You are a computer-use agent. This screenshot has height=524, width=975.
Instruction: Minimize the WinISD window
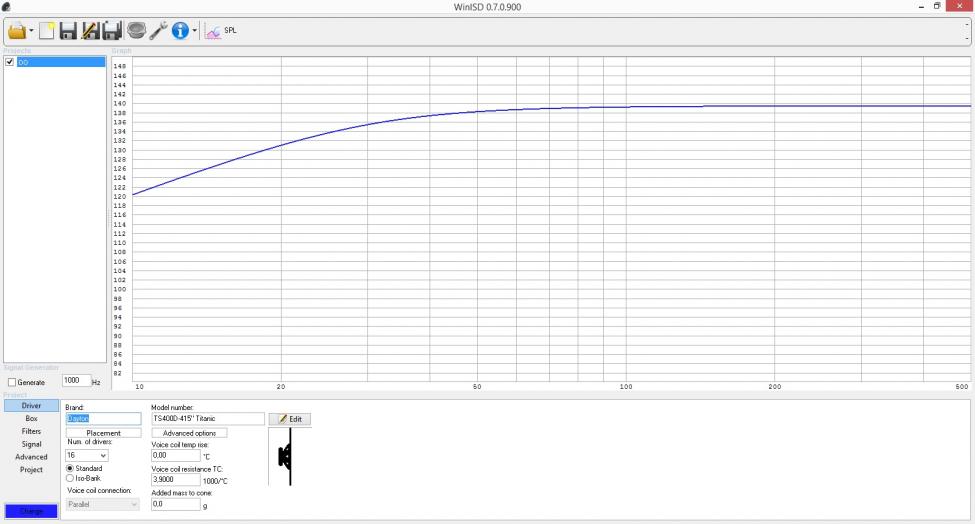921,6
